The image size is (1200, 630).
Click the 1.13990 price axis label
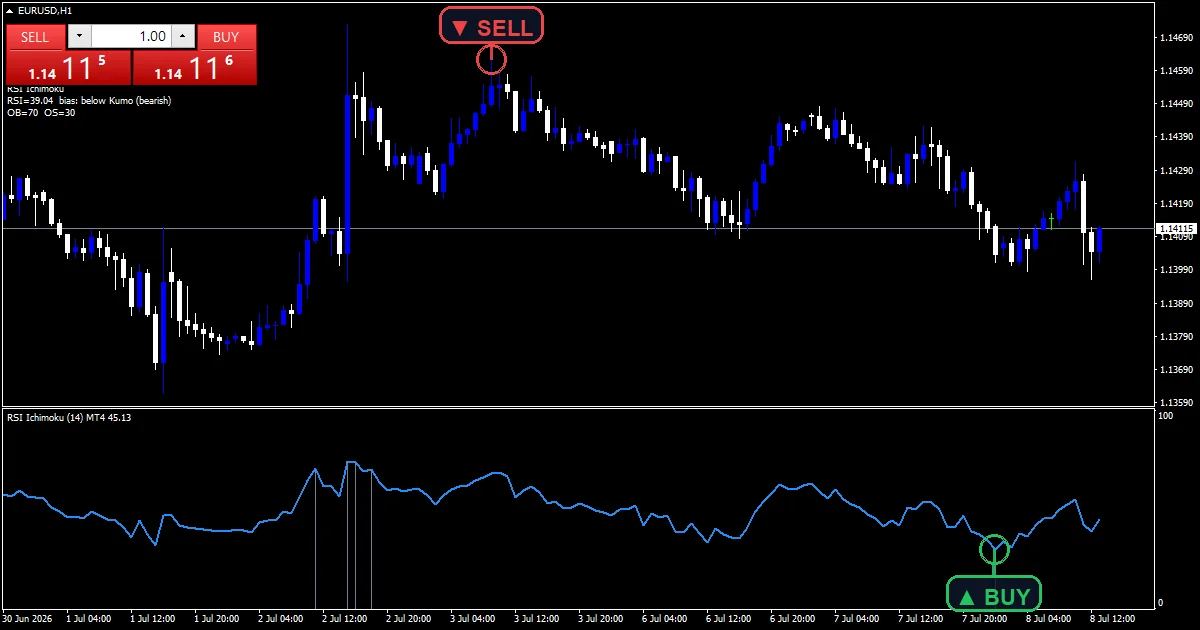tap(1176, 270)
